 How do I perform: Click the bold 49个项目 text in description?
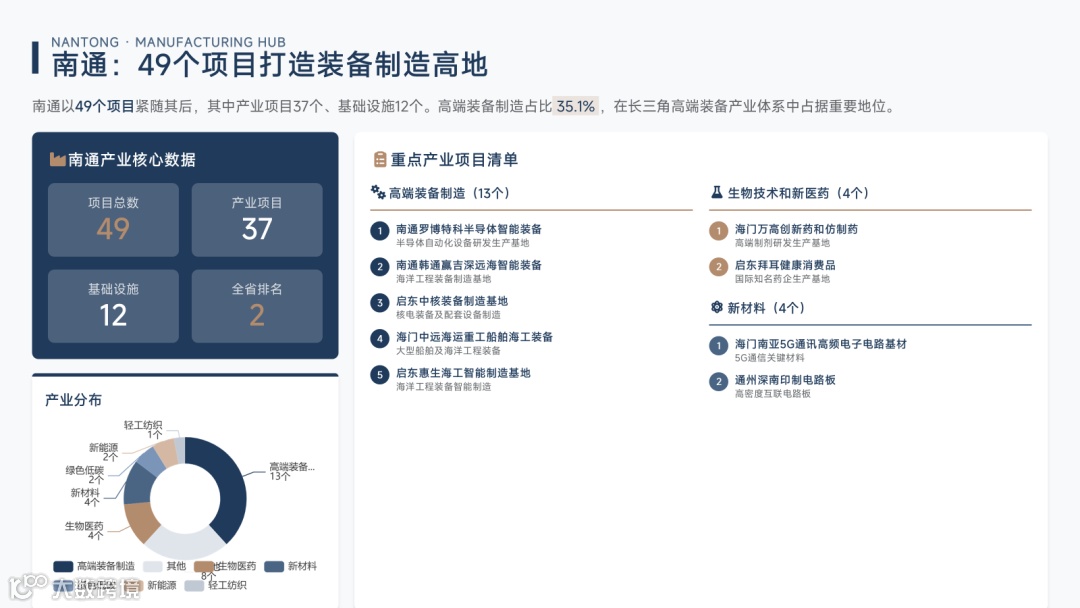[x=104, y=106]
